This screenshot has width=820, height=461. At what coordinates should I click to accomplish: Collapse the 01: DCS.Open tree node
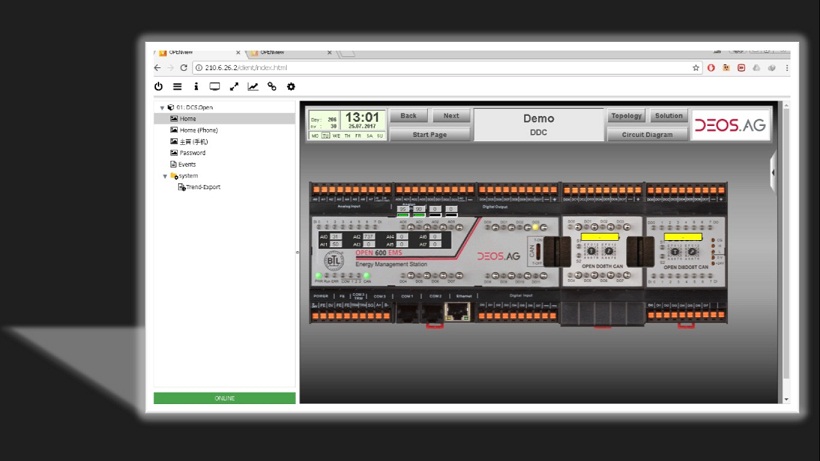point(162,107)
